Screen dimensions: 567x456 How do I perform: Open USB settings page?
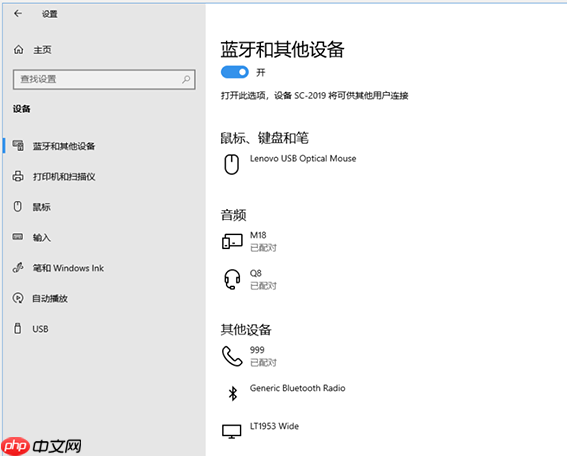(40, 329)
